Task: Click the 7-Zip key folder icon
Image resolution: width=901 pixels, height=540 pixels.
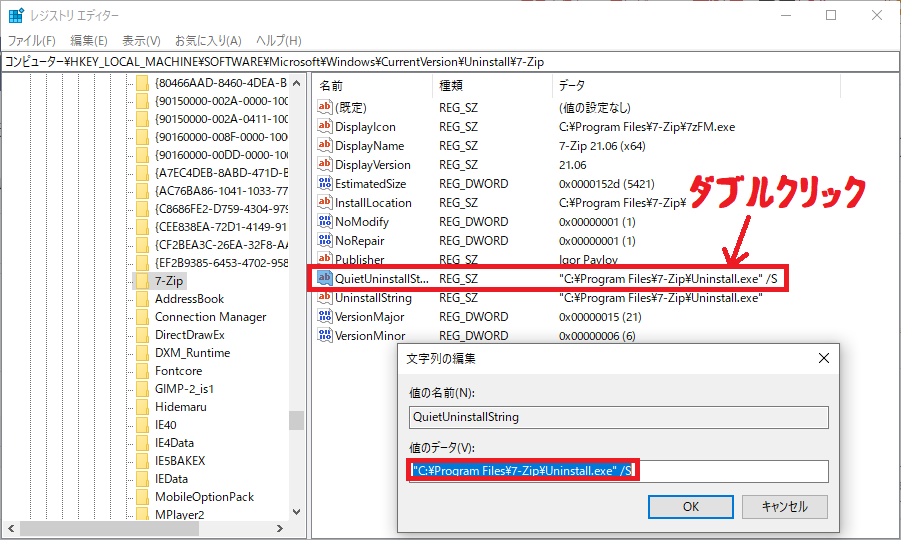Action: tap(142, 281)
